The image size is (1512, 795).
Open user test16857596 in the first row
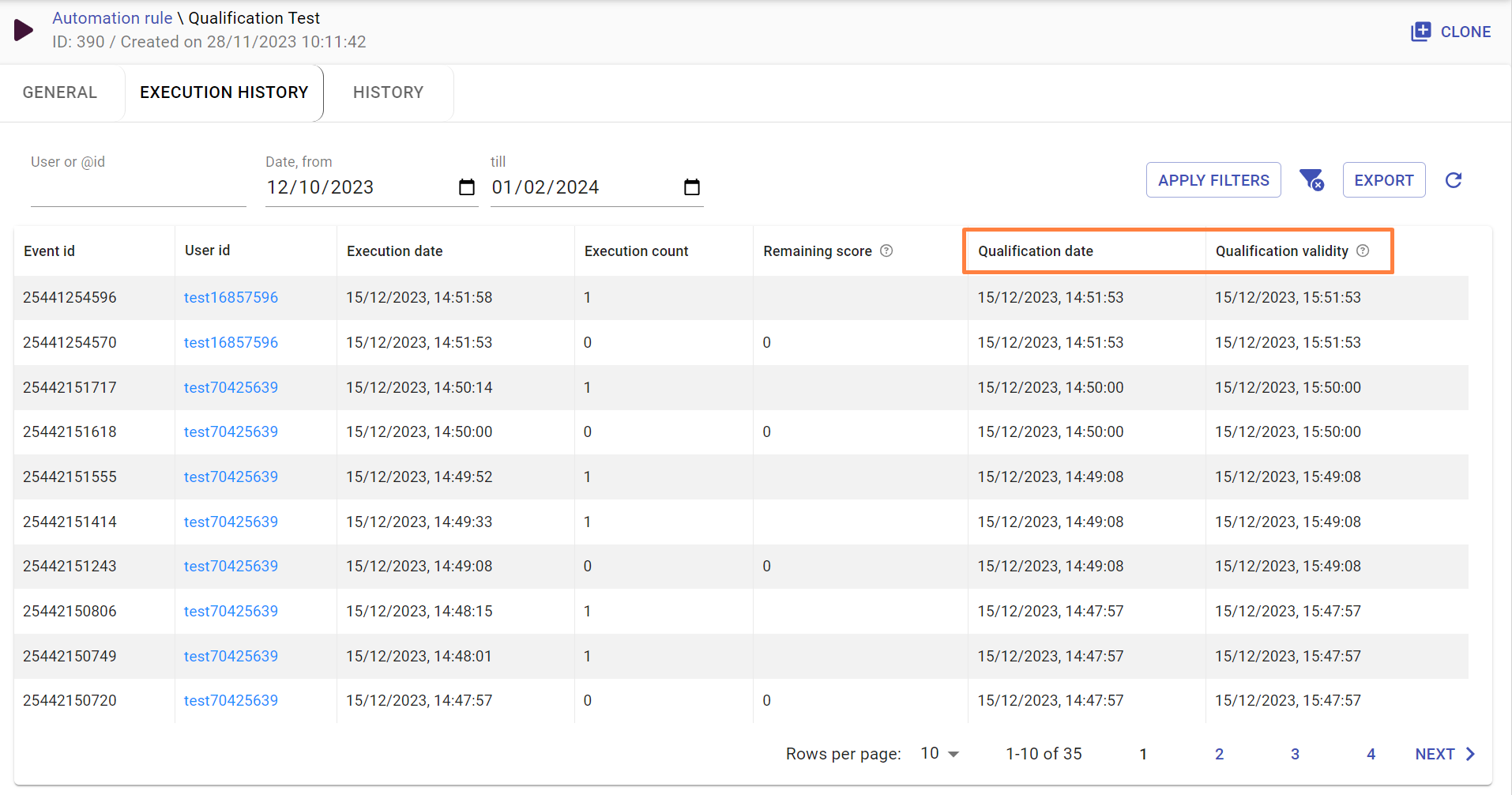pyautogui.click(x=231, y=297)
